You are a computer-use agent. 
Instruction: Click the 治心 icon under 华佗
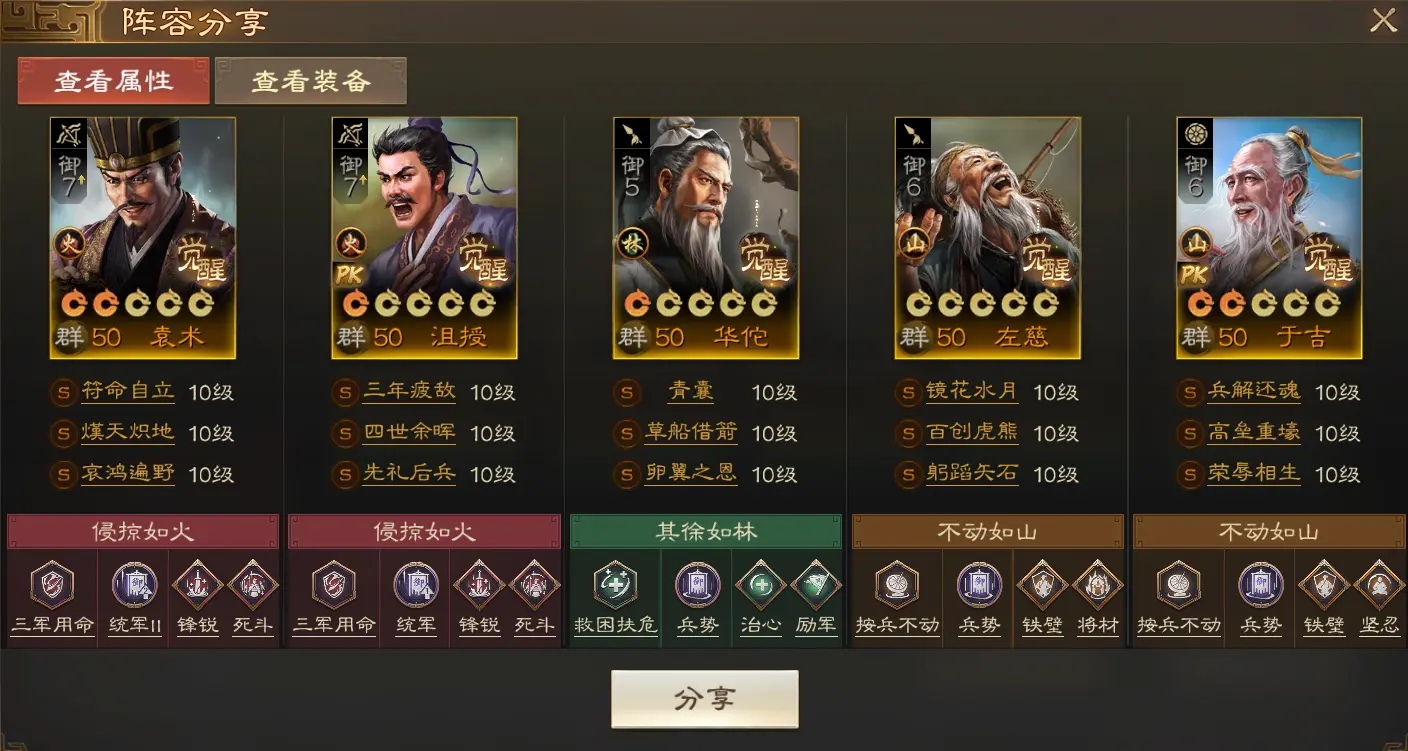pyautogui.click(x=761, y=585)
